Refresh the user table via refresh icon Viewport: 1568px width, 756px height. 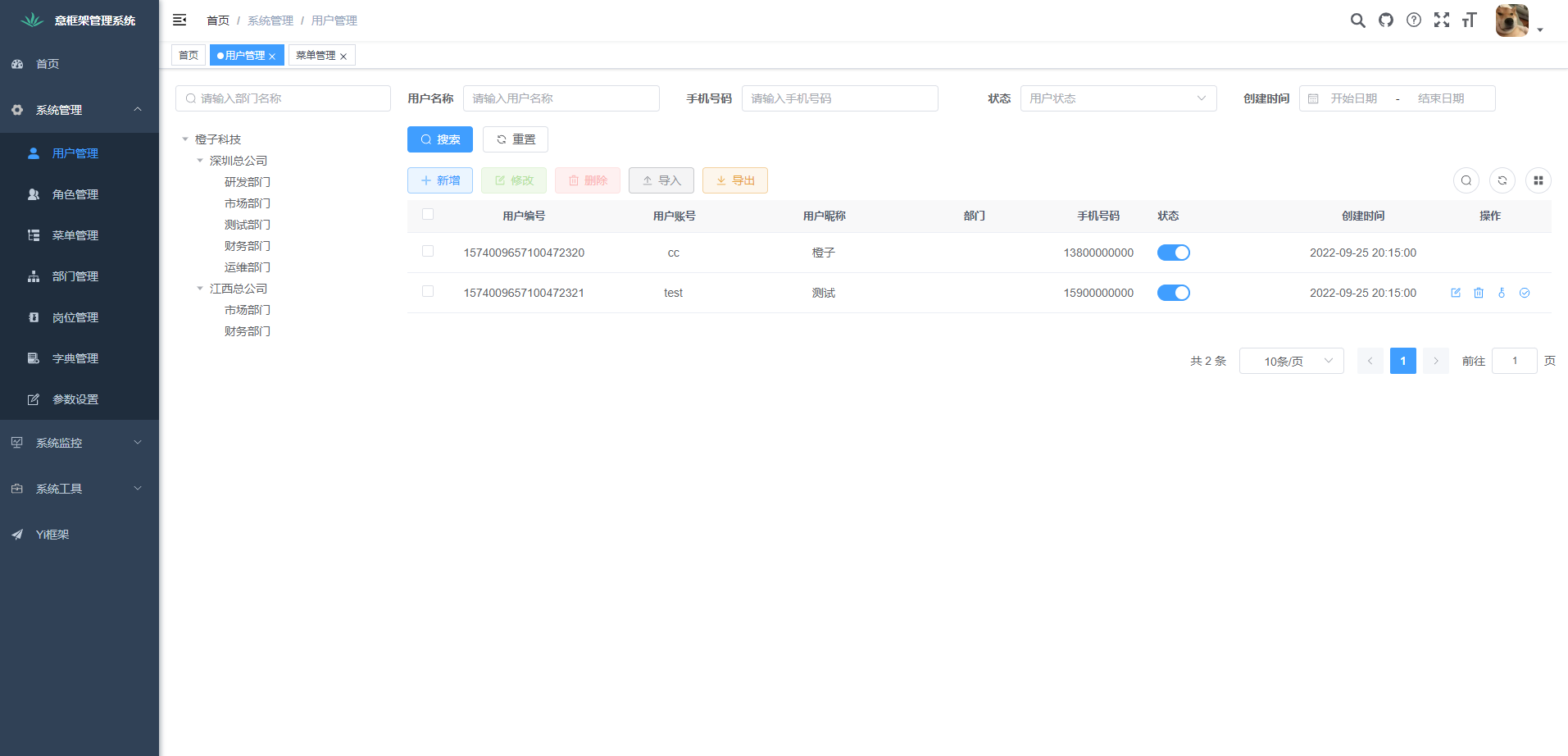click(x=1502, y=180)
